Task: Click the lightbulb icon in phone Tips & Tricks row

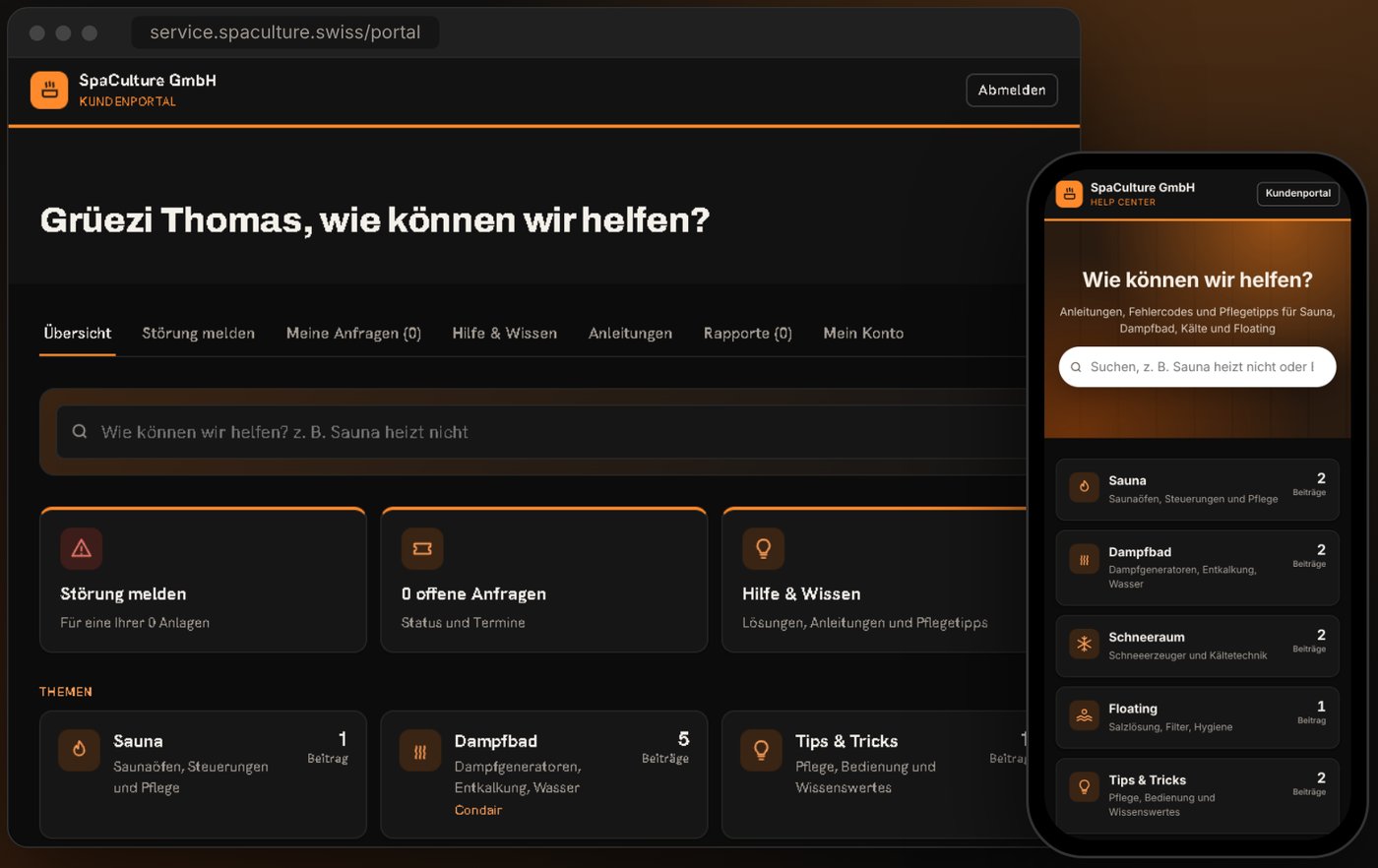Action: pyautogui.click(x=1084, y=786)
